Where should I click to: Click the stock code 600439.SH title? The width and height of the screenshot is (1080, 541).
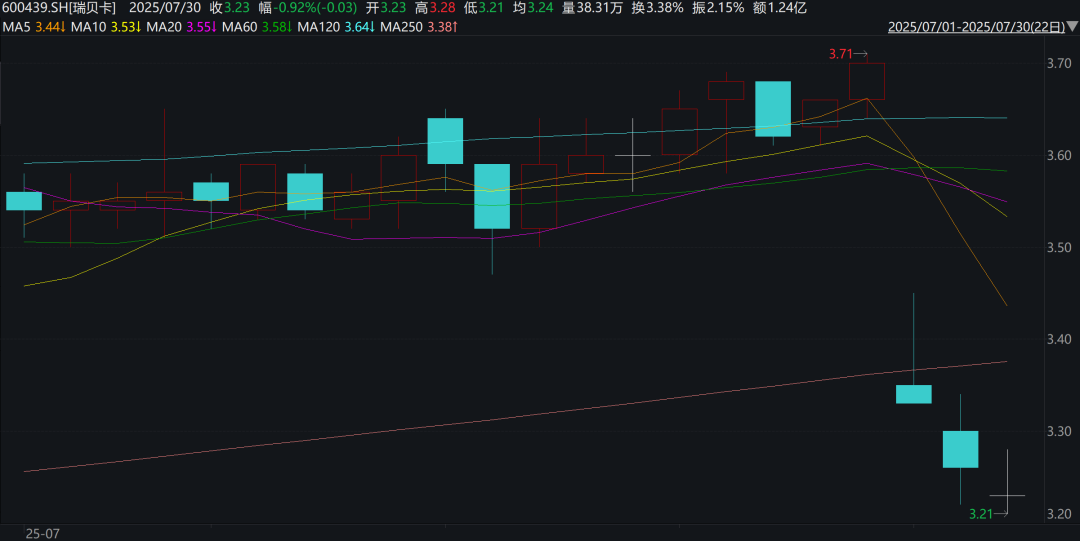click(x=59, y=8)
